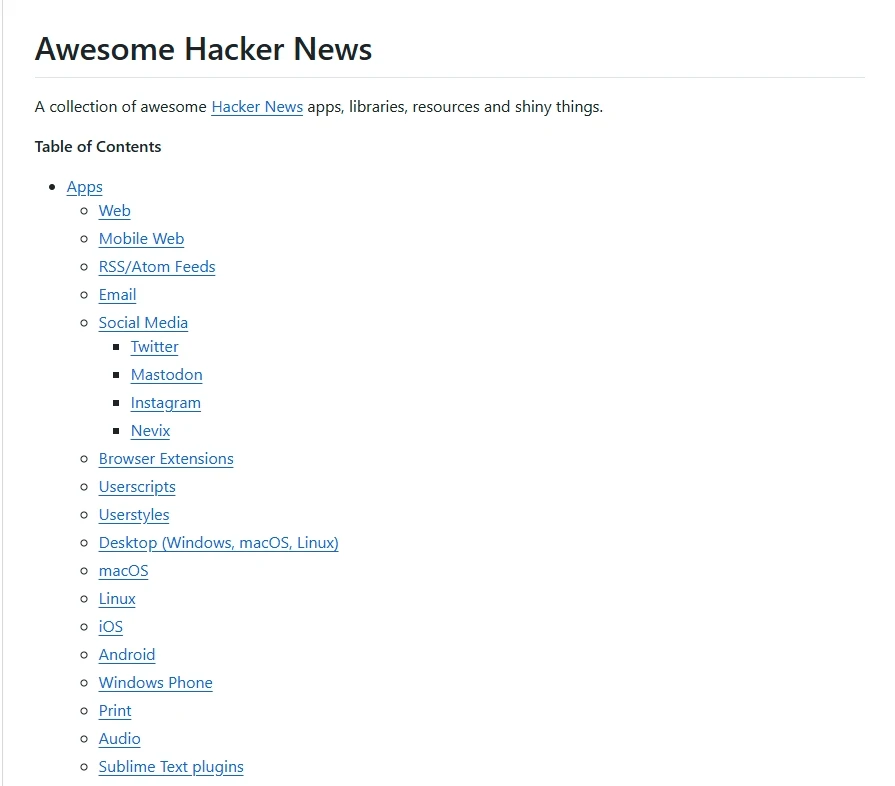
Task: Open Desktop (Windows, macOS, Linux) link
Action: (x=218, y=543)
